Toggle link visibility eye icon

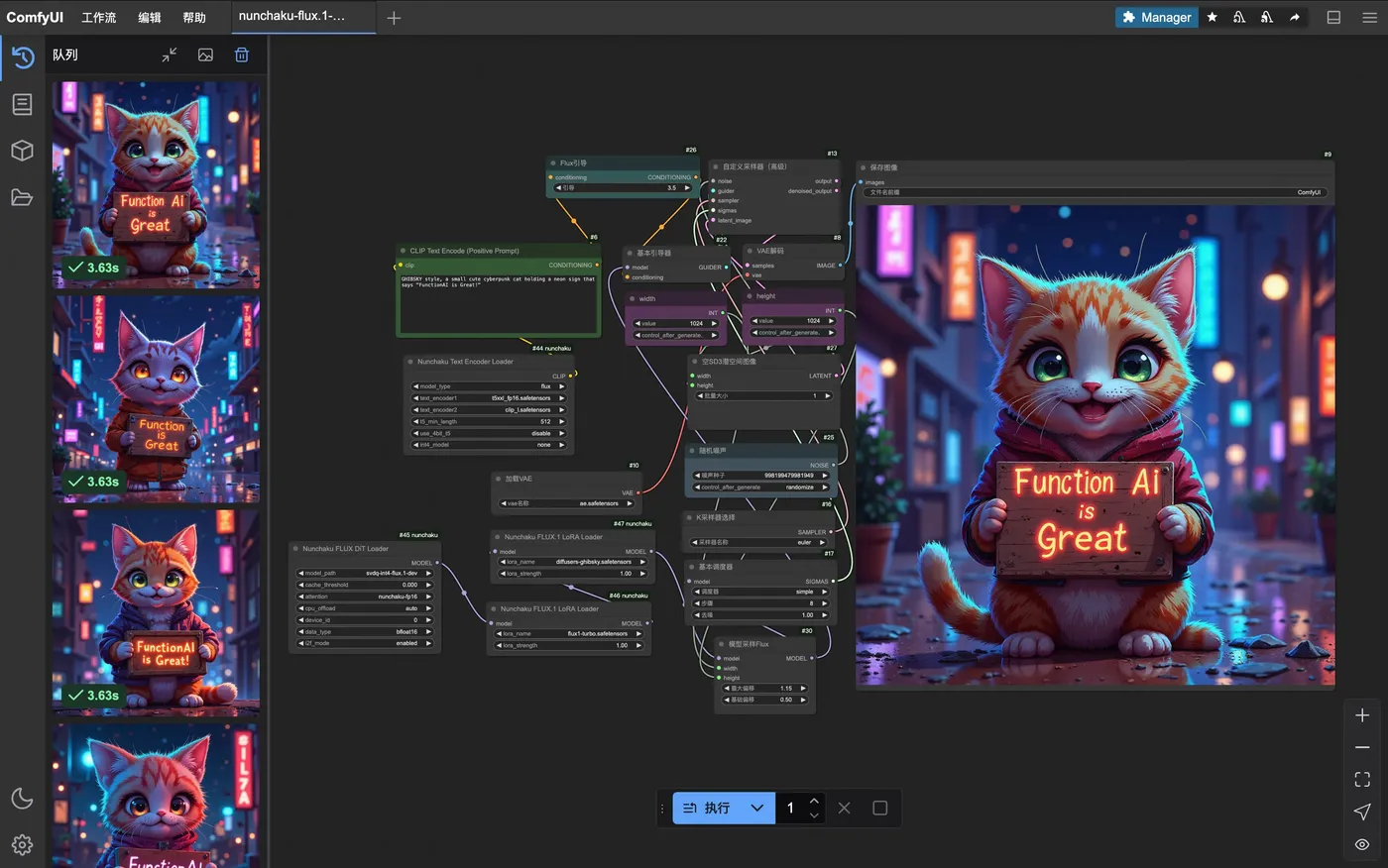coord(1362,844)
